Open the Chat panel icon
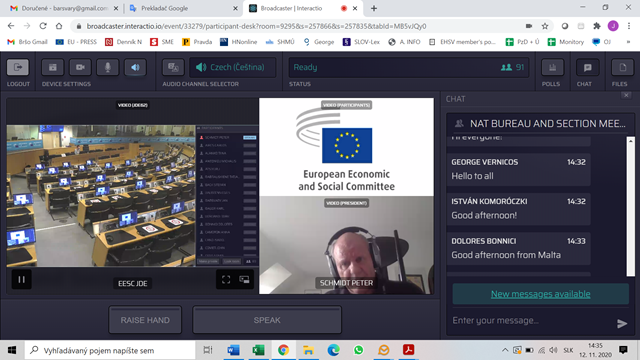 click(x=587, y=67)
